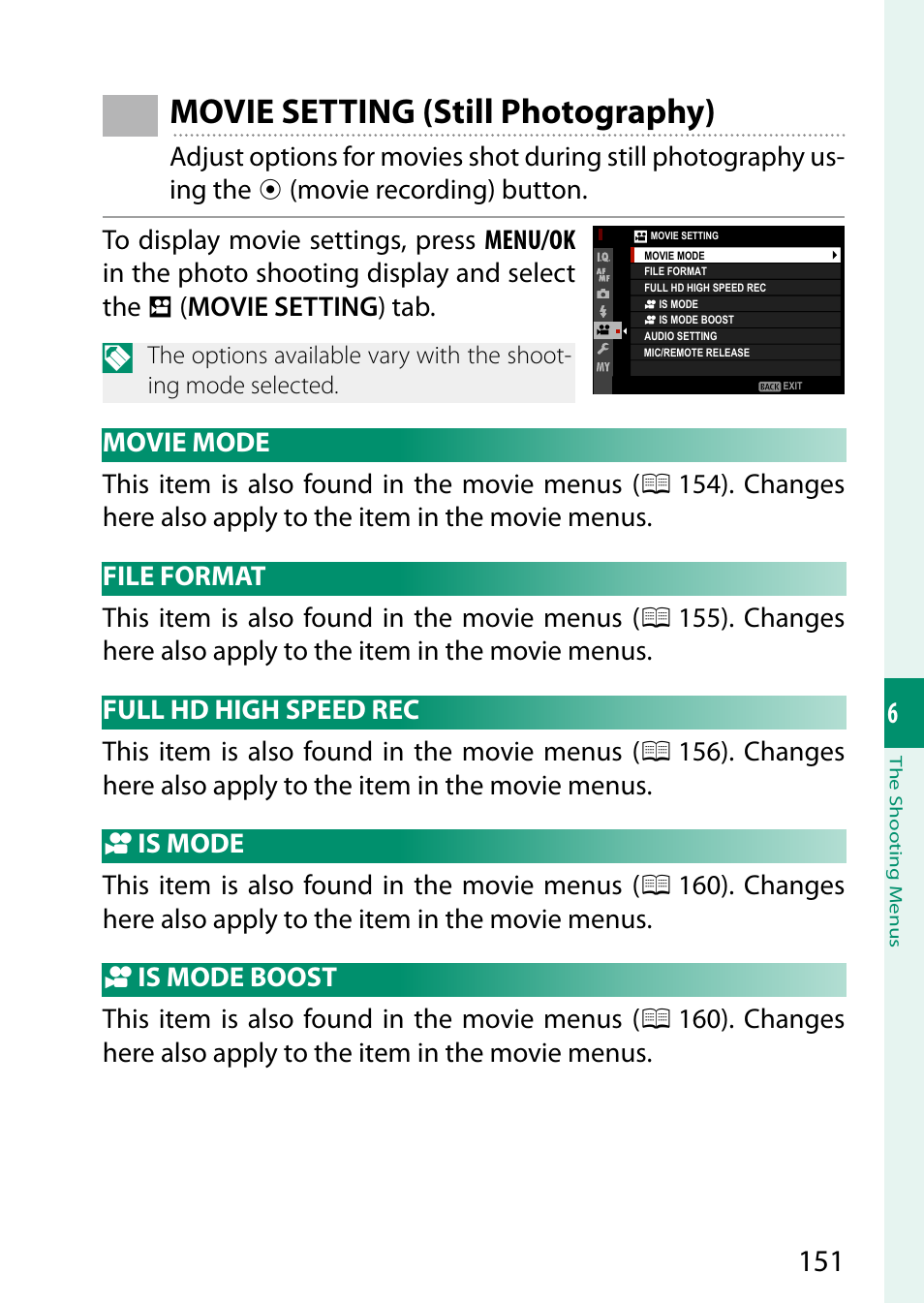The image size is (924, 1304).
Task: Click the chapter 6 side tab
Action: [904, 713]
